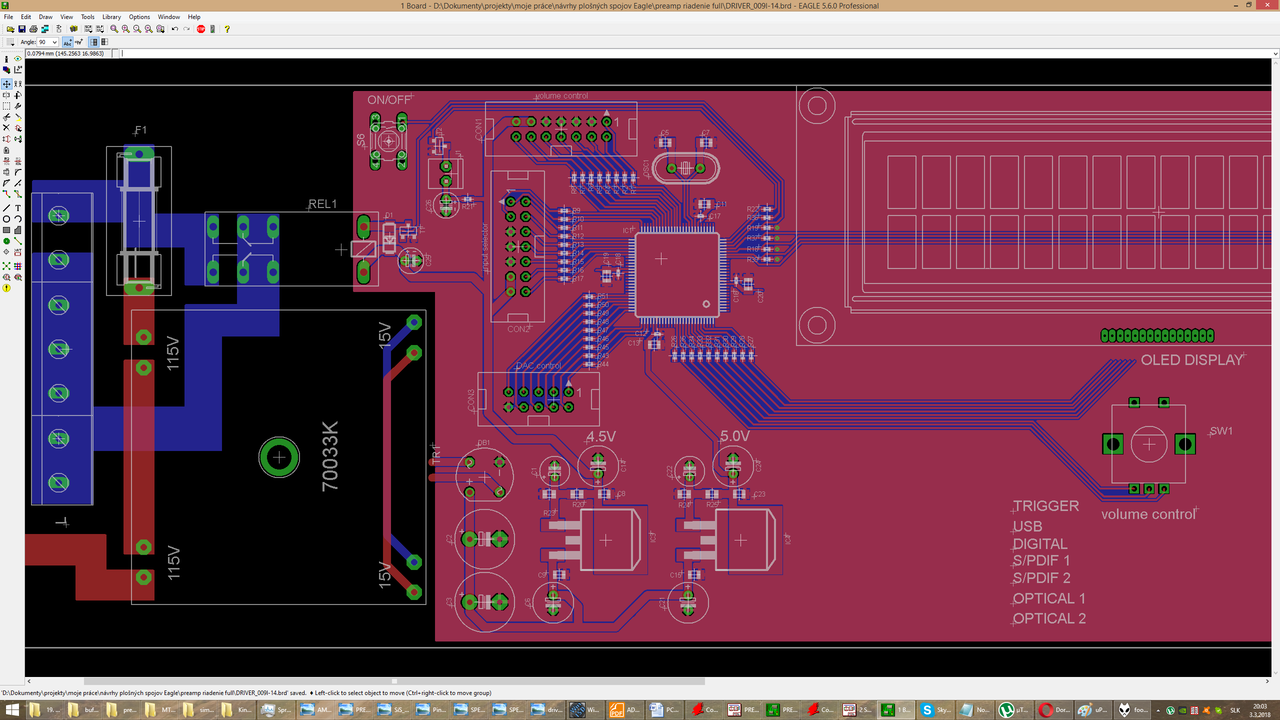This screenshot has width=1280, height=720.
Task: Expand the Run ULP dropdown
Action: [x=100, y=29]
